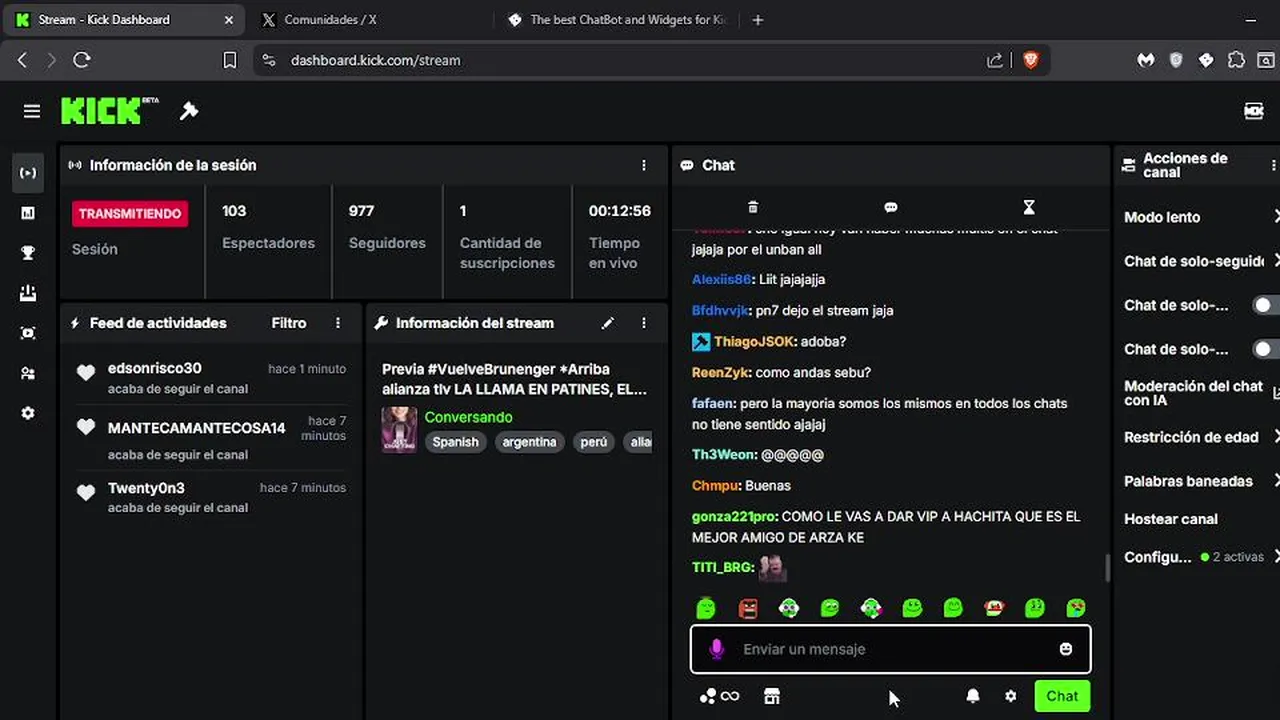This screenshot has width=1280, height=720.
Task: Click the perú tag
Action: click(594, 442)
